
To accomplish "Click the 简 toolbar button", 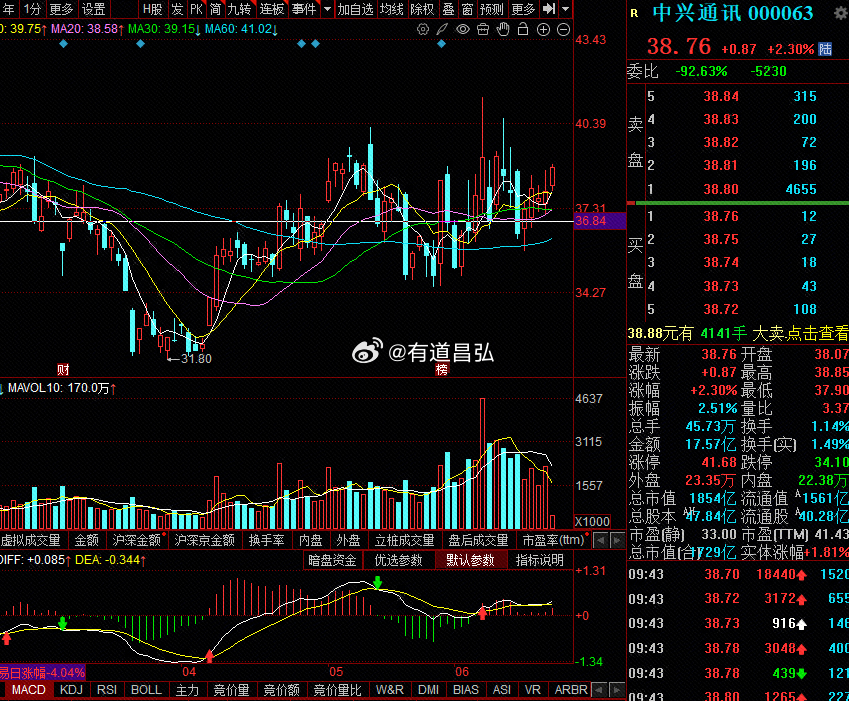I will tap(215, 9).
